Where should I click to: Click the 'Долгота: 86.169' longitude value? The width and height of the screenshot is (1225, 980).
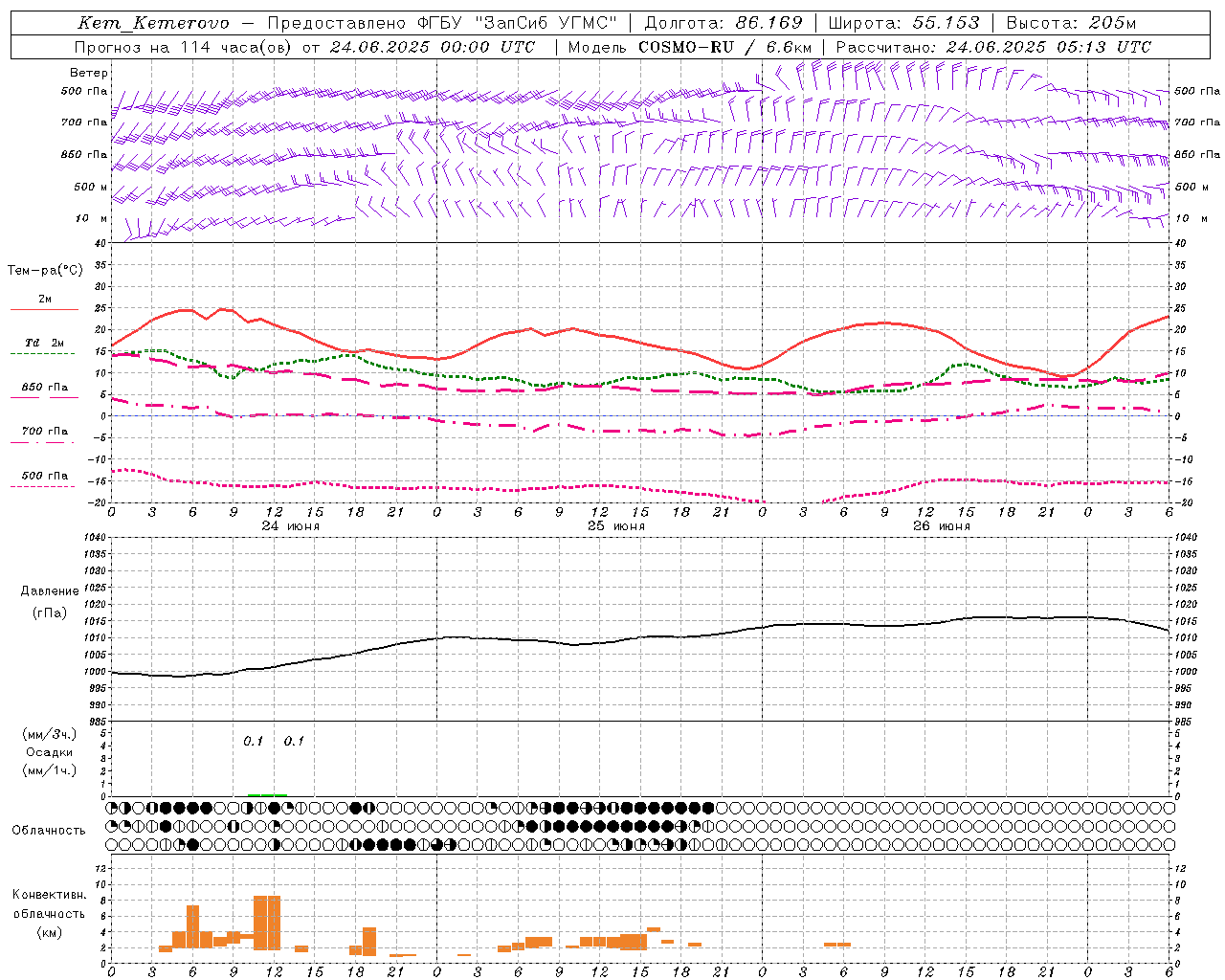coord(724,23)
